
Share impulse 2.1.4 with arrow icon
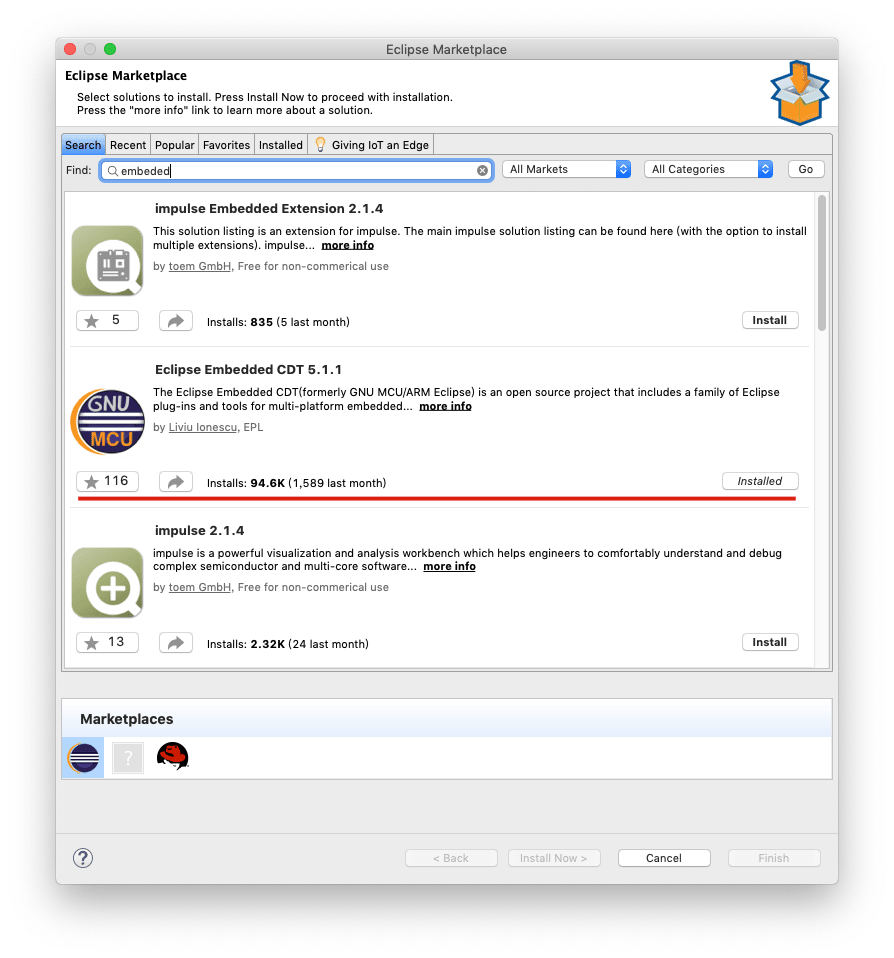(176, 642)
